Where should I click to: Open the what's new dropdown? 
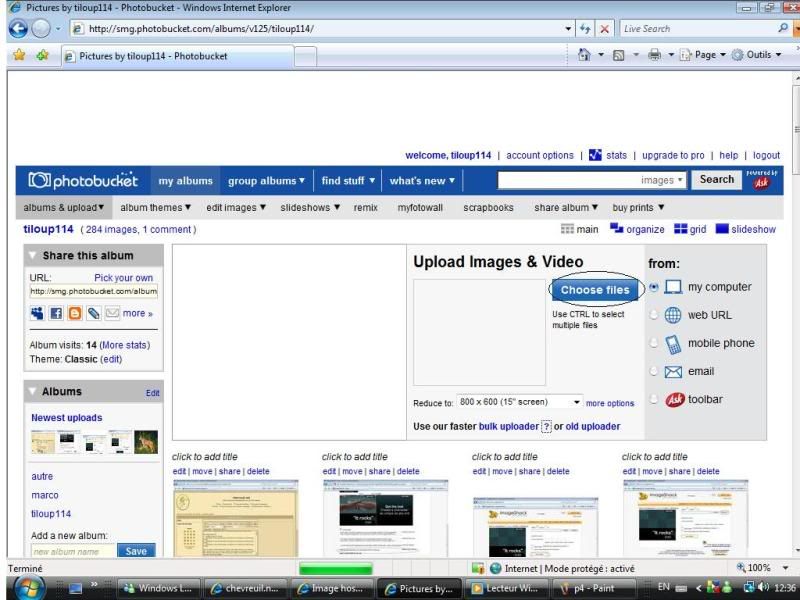coord(420,181)
